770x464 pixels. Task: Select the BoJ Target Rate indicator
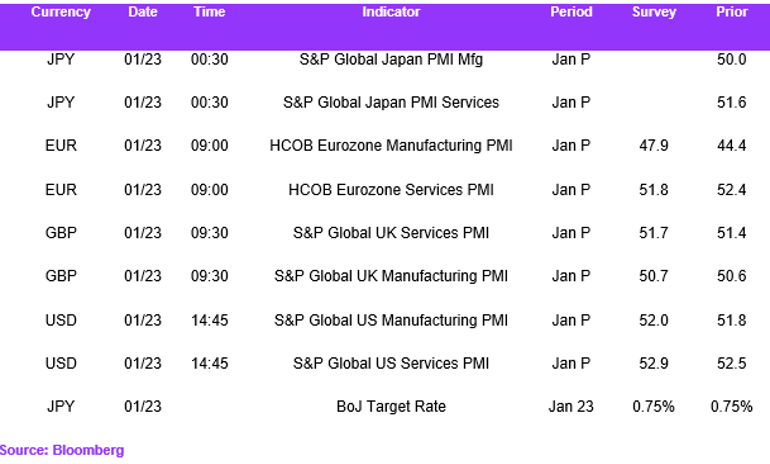[x=391, y=407]
